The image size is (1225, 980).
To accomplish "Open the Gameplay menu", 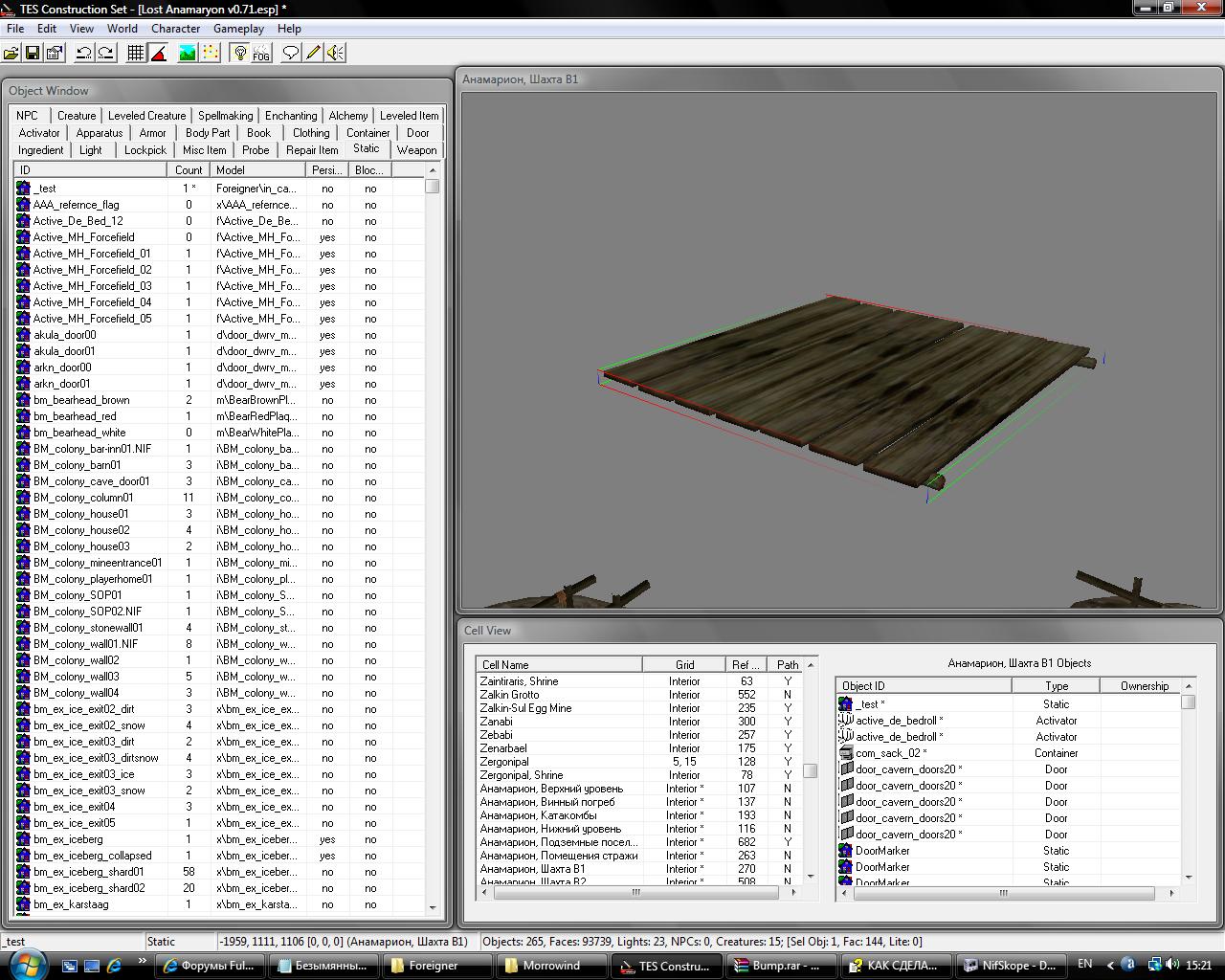I will 238,29.
